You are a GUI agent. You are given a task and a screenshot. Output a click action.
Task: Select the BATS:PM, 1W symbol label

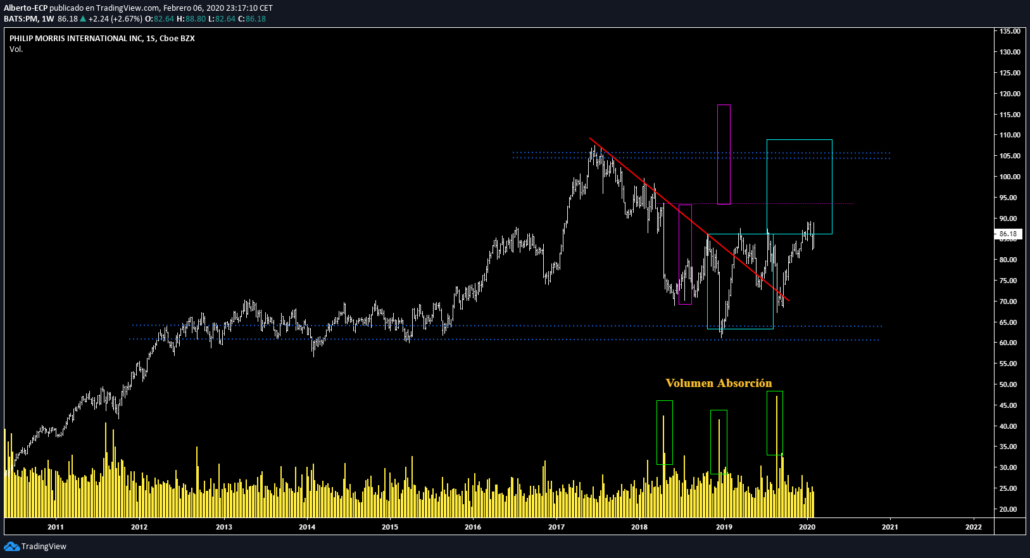coord(29,19)
